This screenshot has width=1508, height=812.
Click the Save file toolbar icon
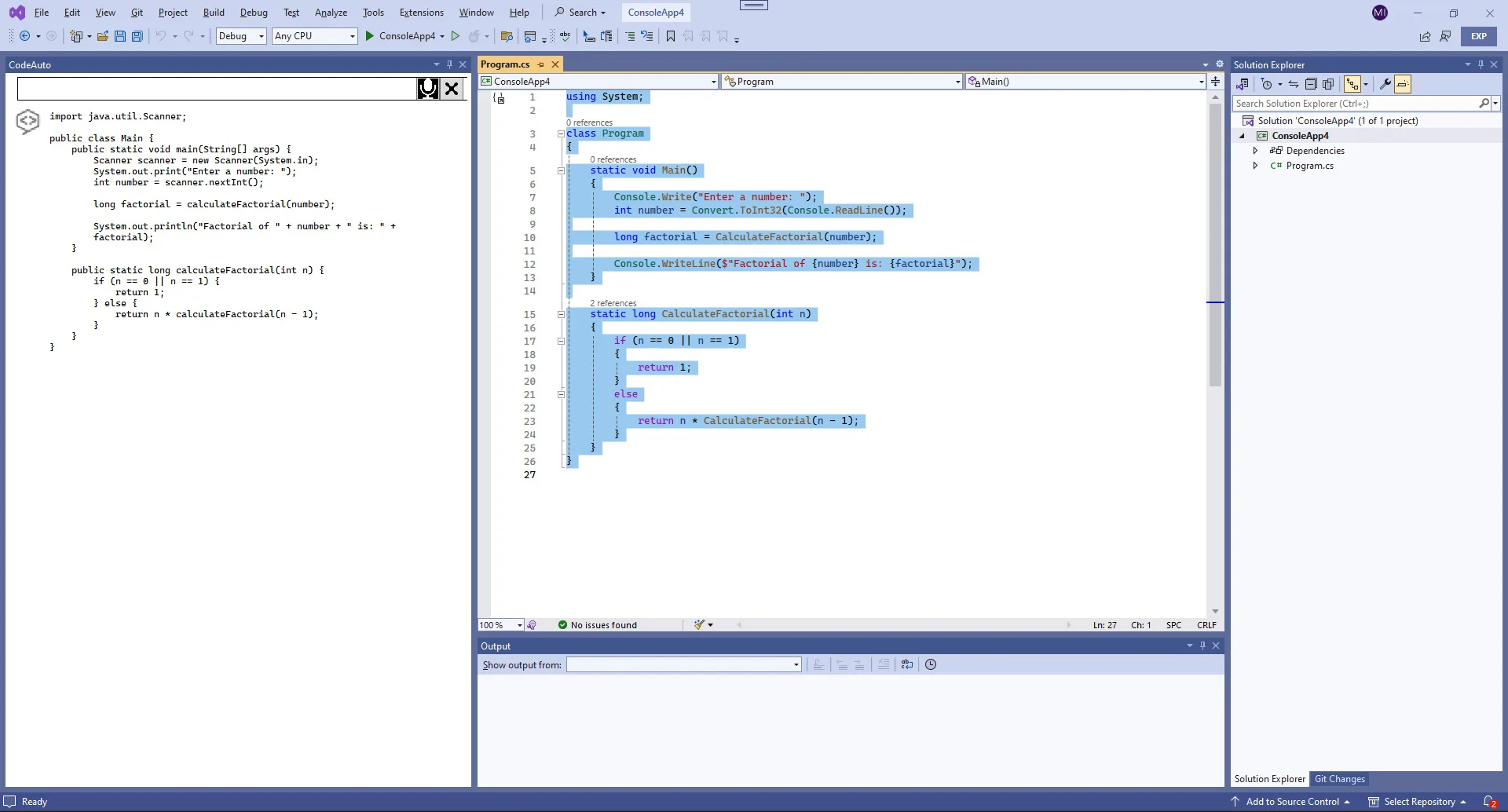(x=120, y=36)
